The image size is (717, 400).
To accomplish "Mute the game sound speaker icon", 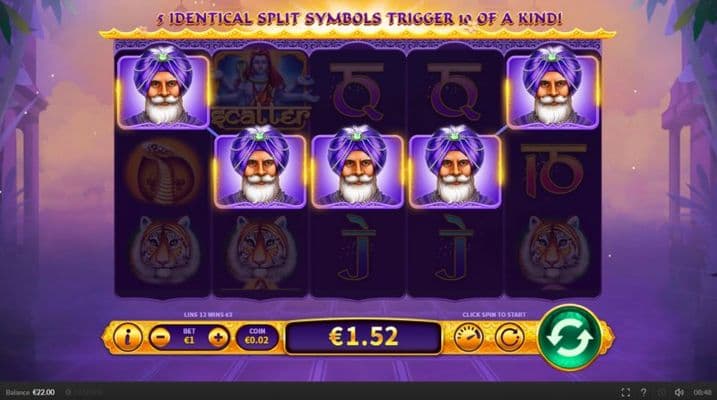I will pyautogui.click(x=679, y=392).
